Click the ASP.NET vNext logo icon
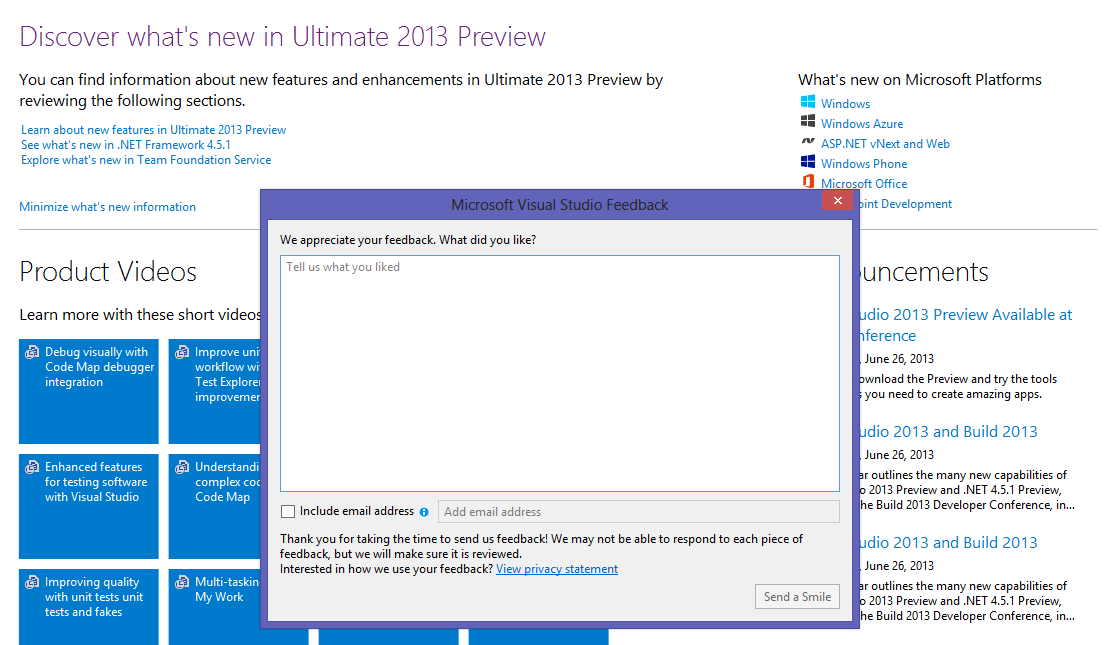The width and height of the screenshot is (1118, 645). [808, 142]
